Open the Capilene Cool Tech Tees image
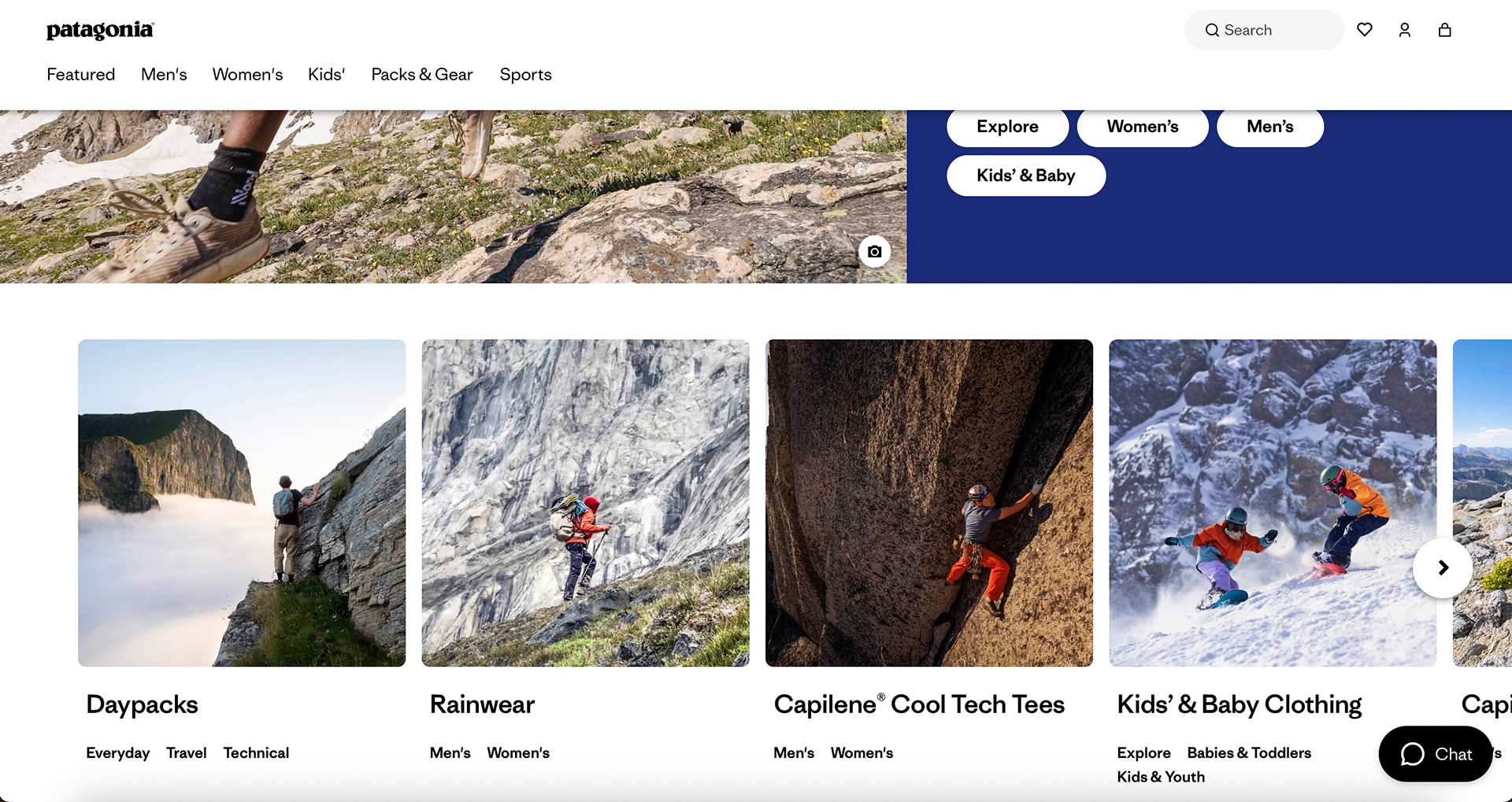 tap(929, 503)
